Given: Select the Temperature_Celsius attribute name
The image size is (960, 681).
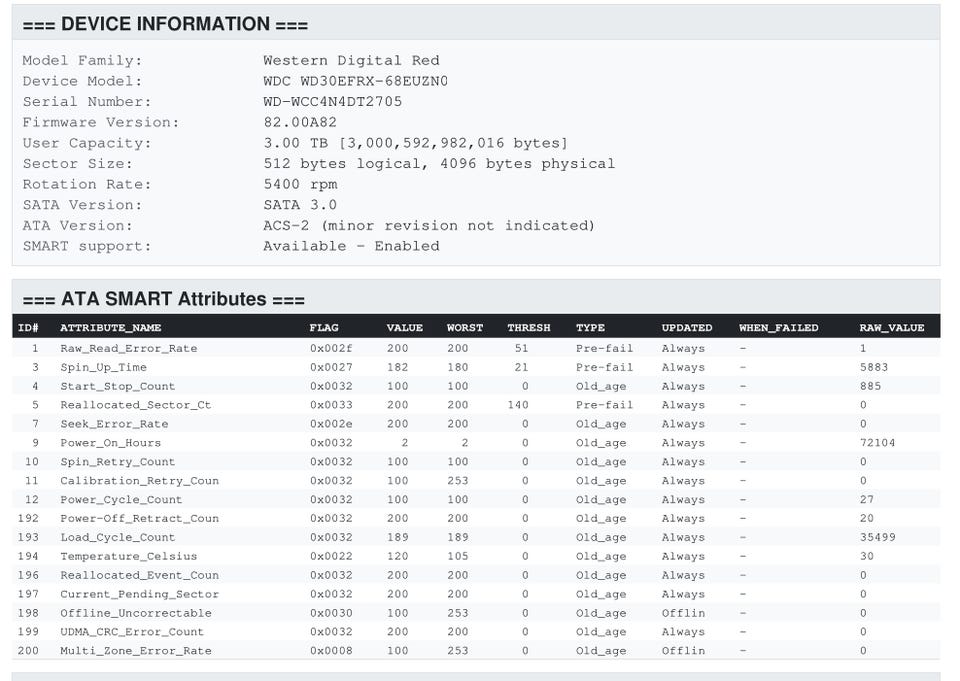Looking at the screenshot, I should coord(128,557).
